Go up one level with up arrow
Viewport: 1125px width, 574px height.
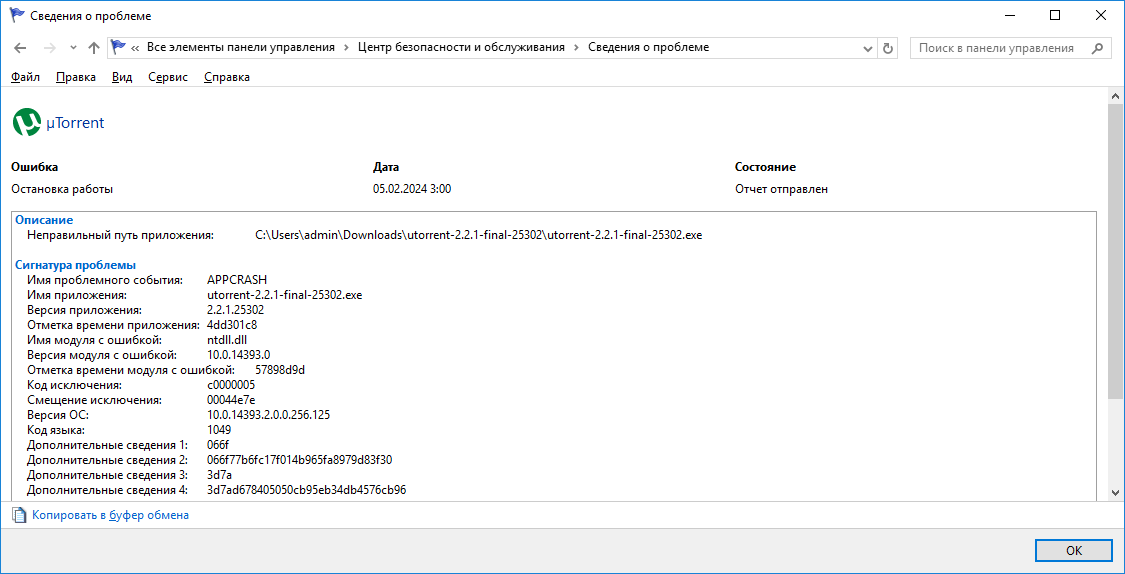pyautogui.click(x=93, y=48)
